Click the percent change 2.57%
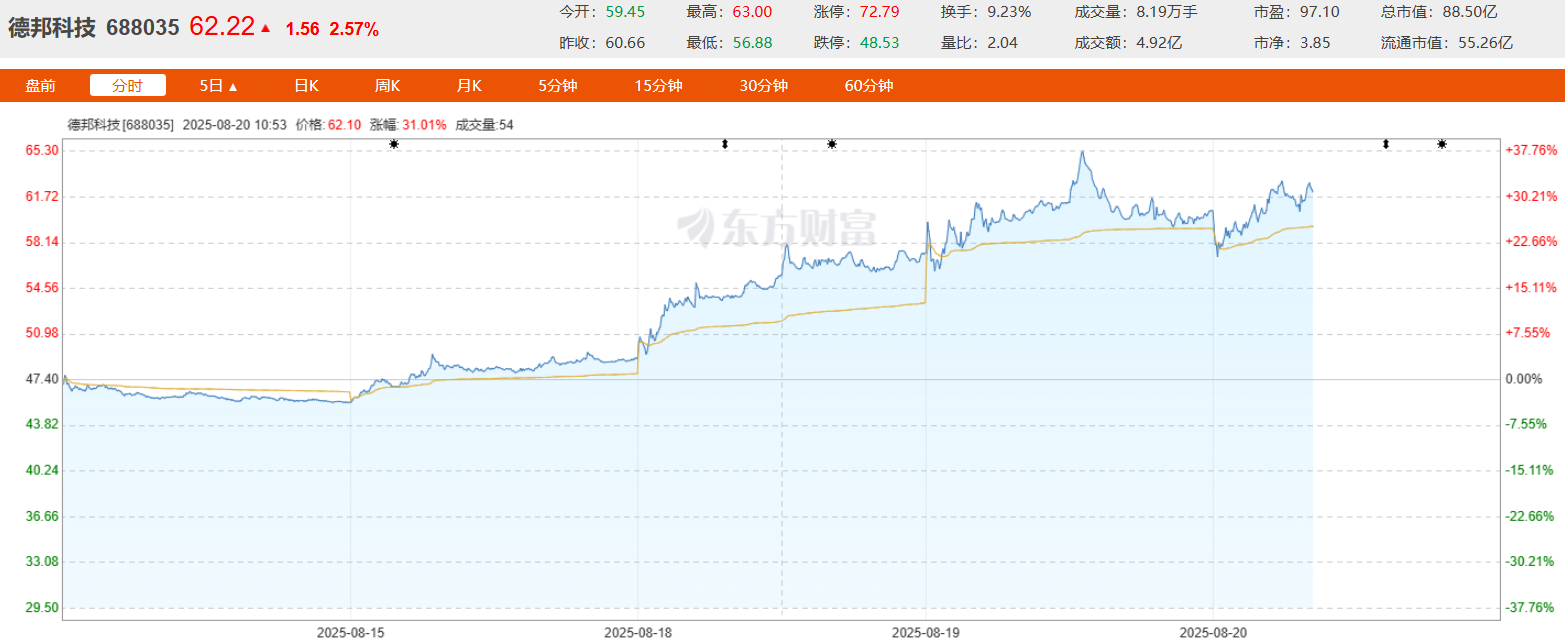1565x640 pixels. [x=356, y=30]
